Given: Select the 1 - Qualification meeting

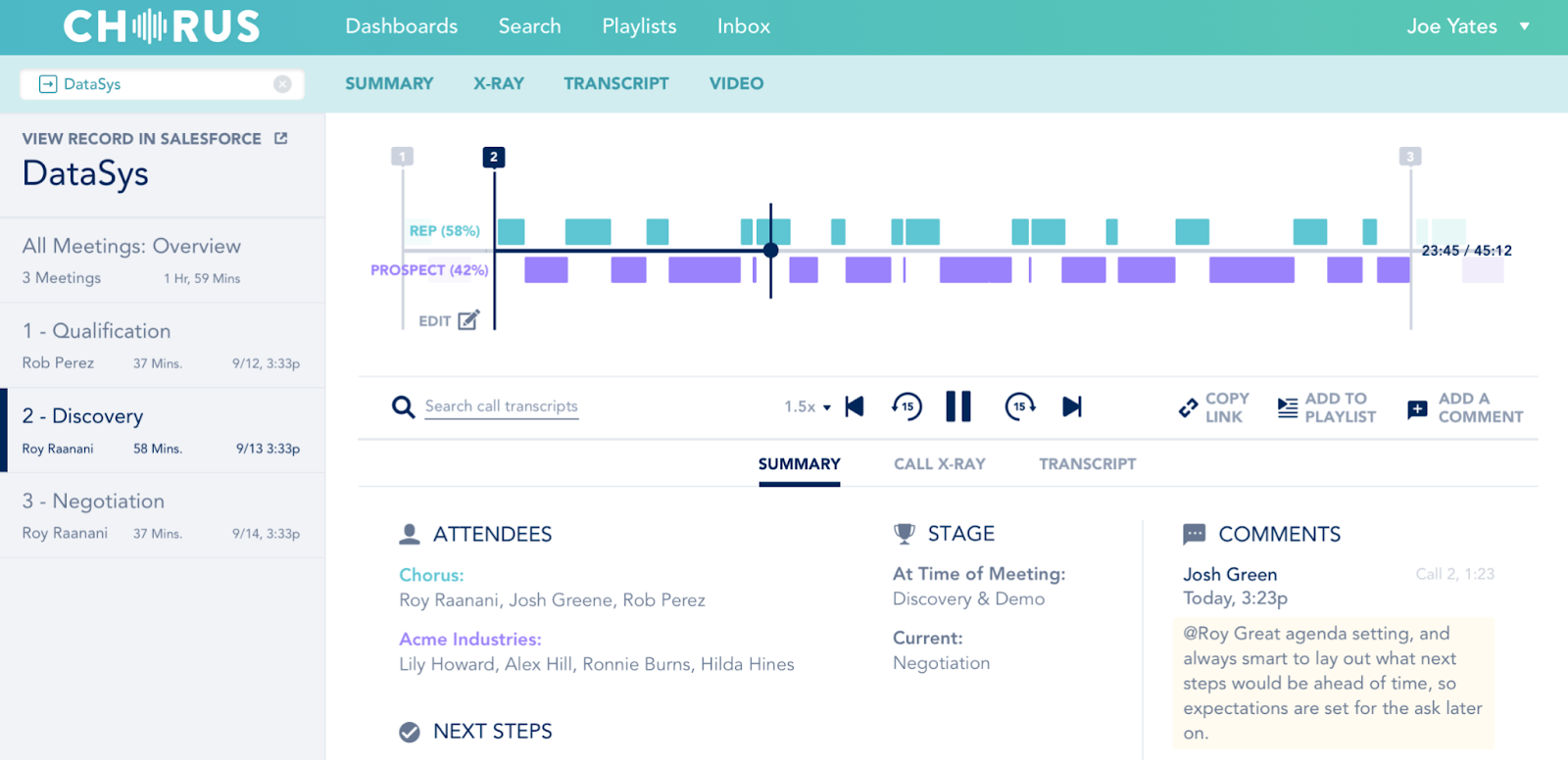Looking at the screenshot, I should coord(163,346).
